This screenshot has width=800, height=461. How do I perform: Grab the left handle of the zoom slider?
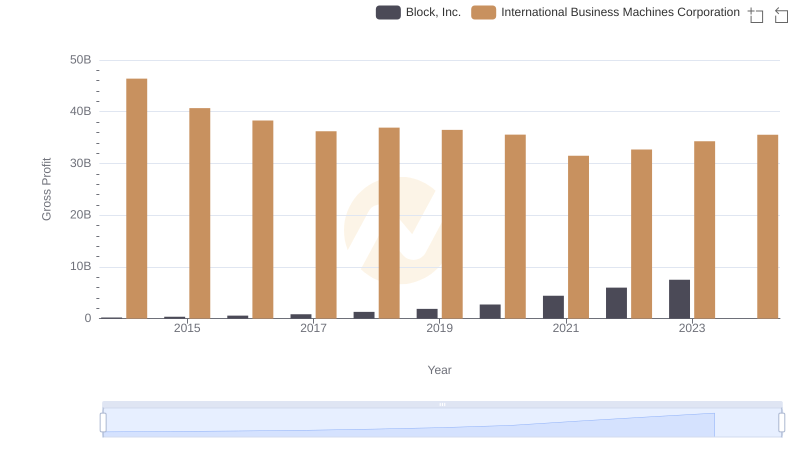tap(103, 423)
